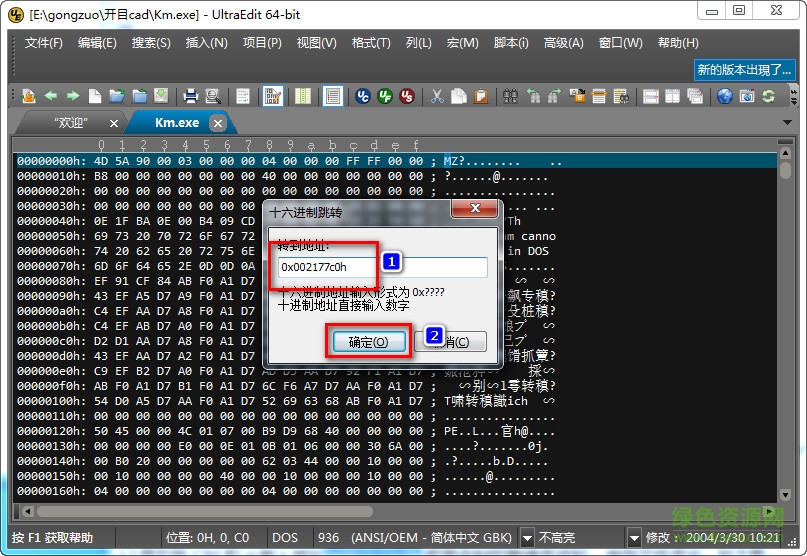Image resolution: width=807 pixels, height=556 pixels.
Task: Click the 位置: 0H, 0, C0 status field
Action: [x=207, y=537]
